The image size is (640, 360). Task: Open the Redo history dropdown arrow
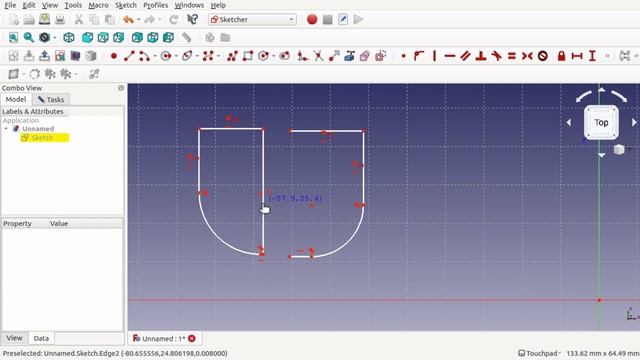(160, 20)
